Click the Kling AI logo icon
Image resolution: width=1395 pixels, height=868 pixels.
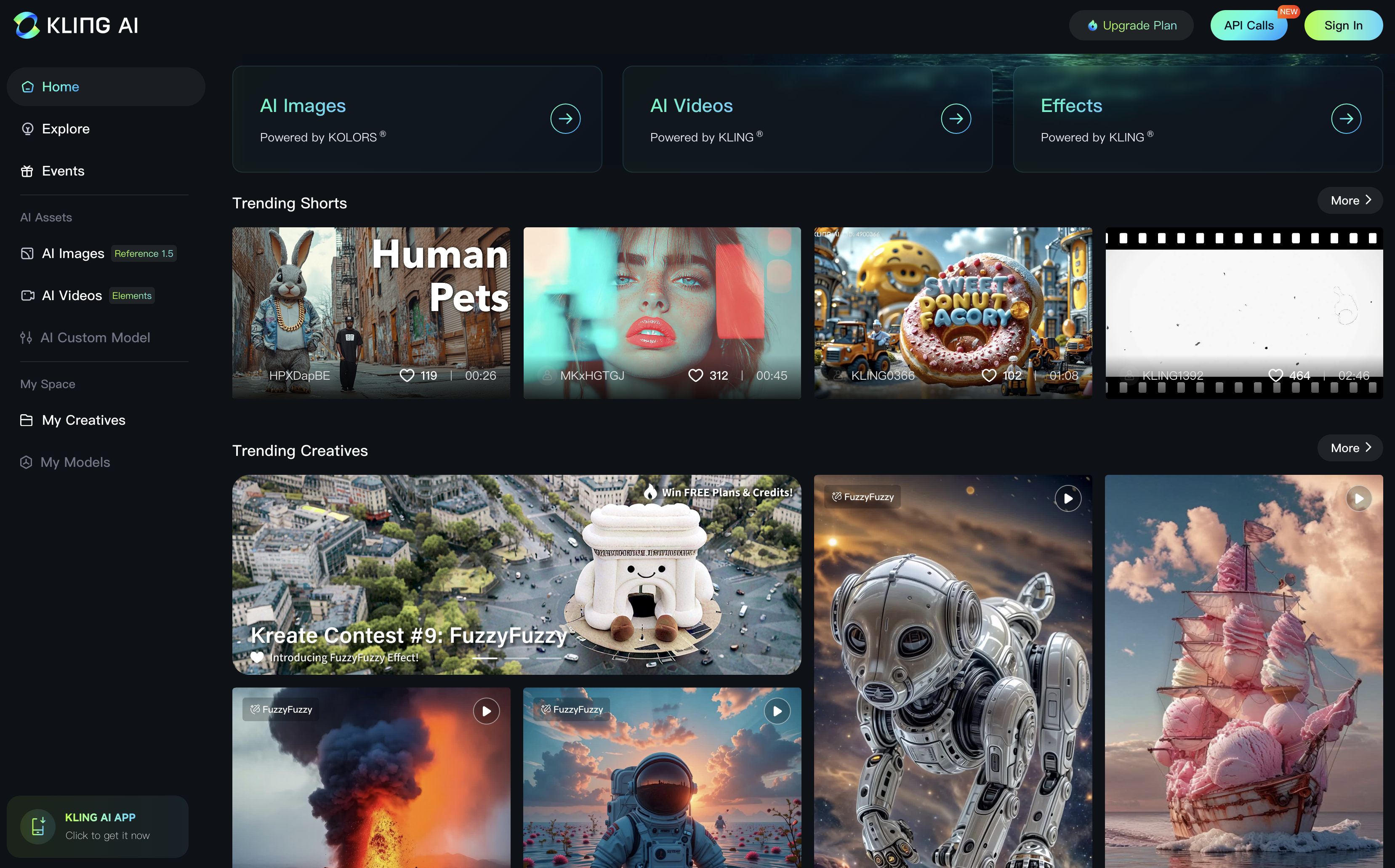pyautogui.click(x=27, y=25)
